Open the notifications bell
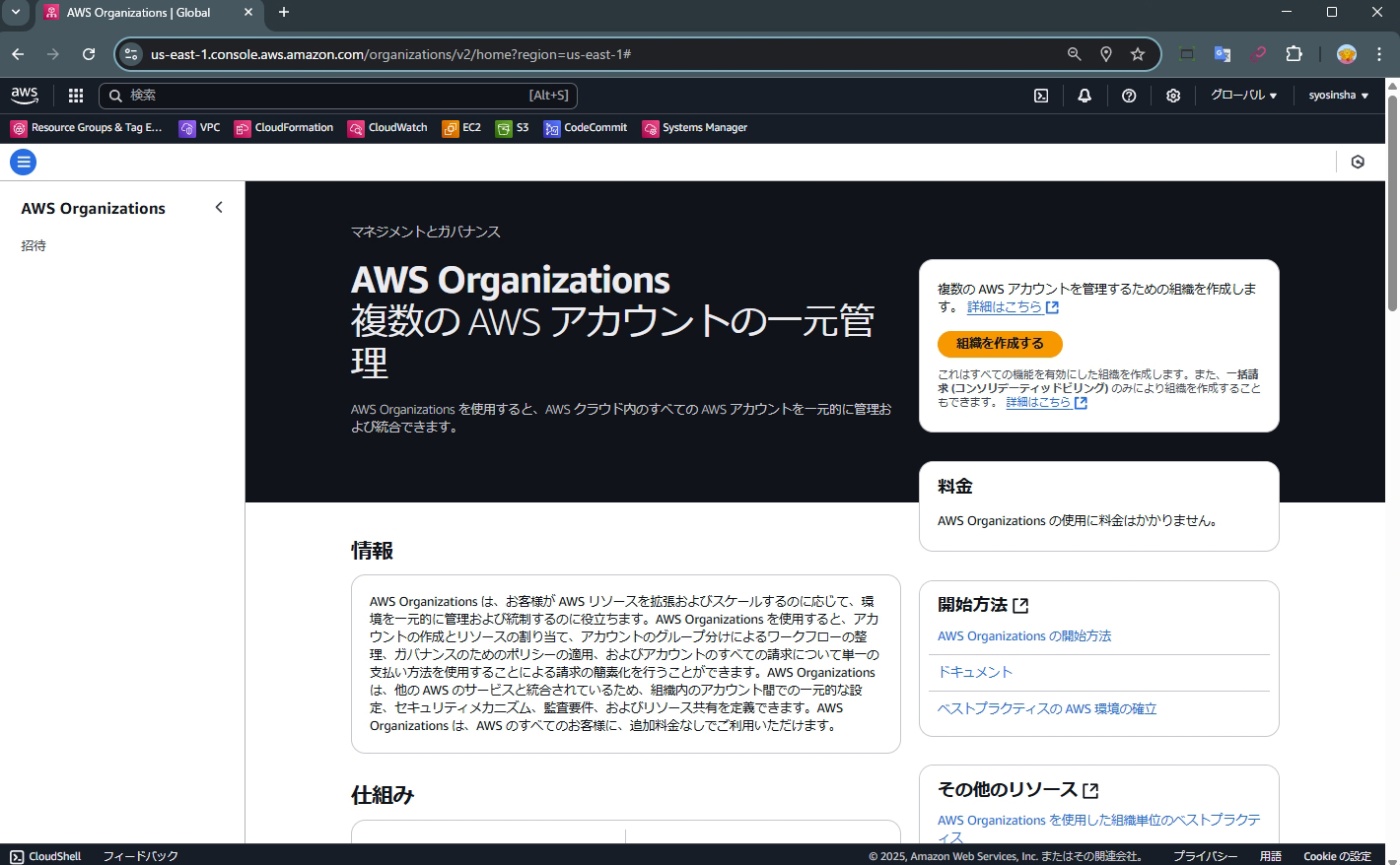Screen dimensions: 1400x865 click(1085, 96)
